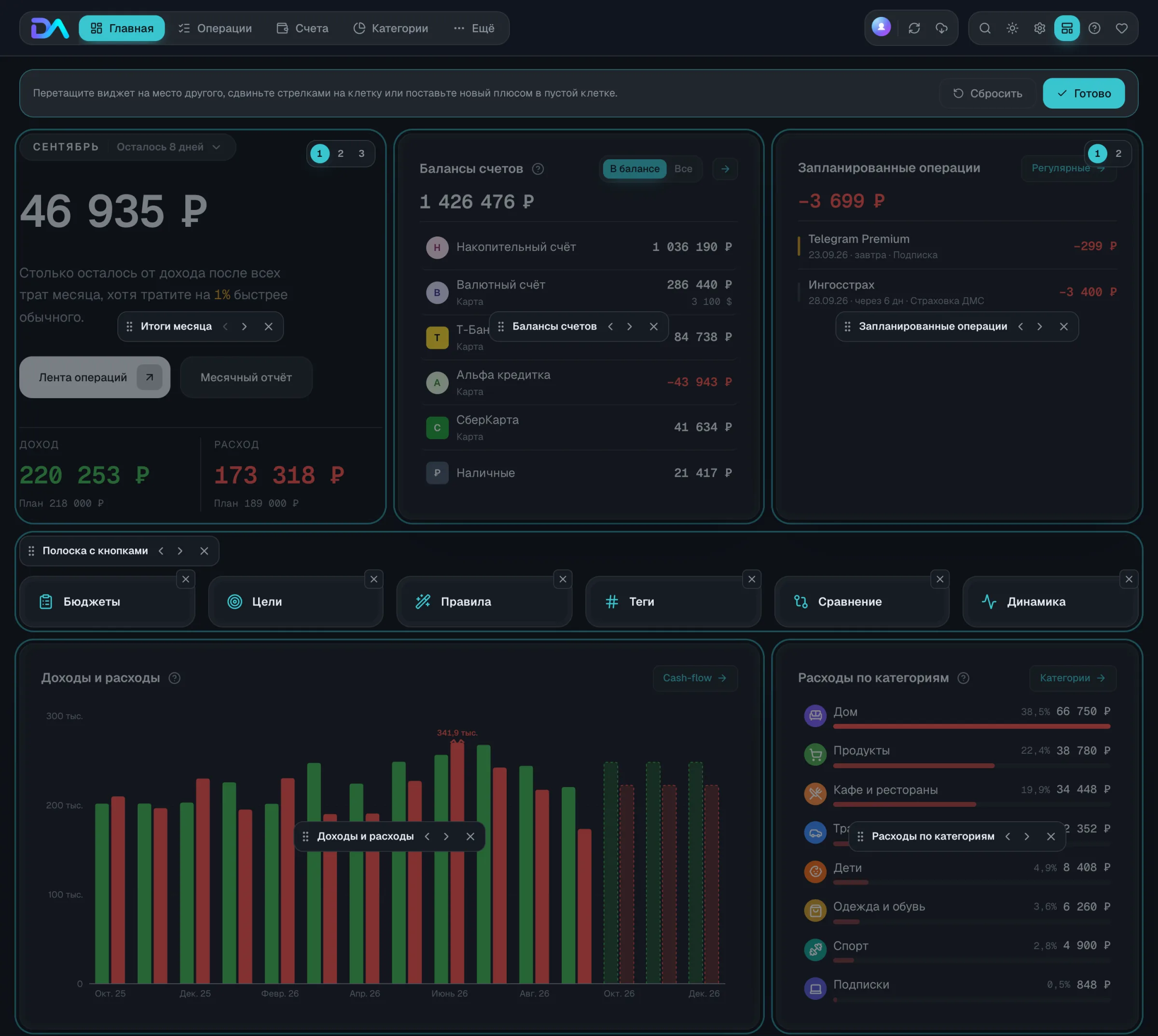Select В балансе filter
This screenshot has width=1158, height=1036.
coord(634,168)
